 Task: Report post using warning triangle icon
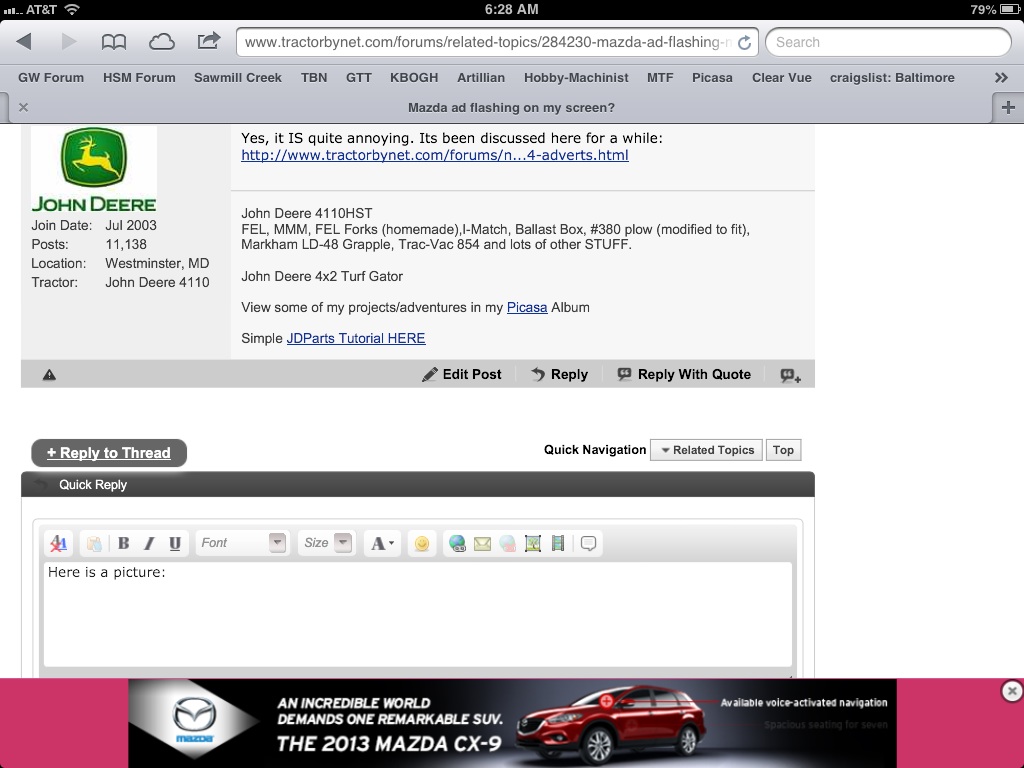click(49, 375)
